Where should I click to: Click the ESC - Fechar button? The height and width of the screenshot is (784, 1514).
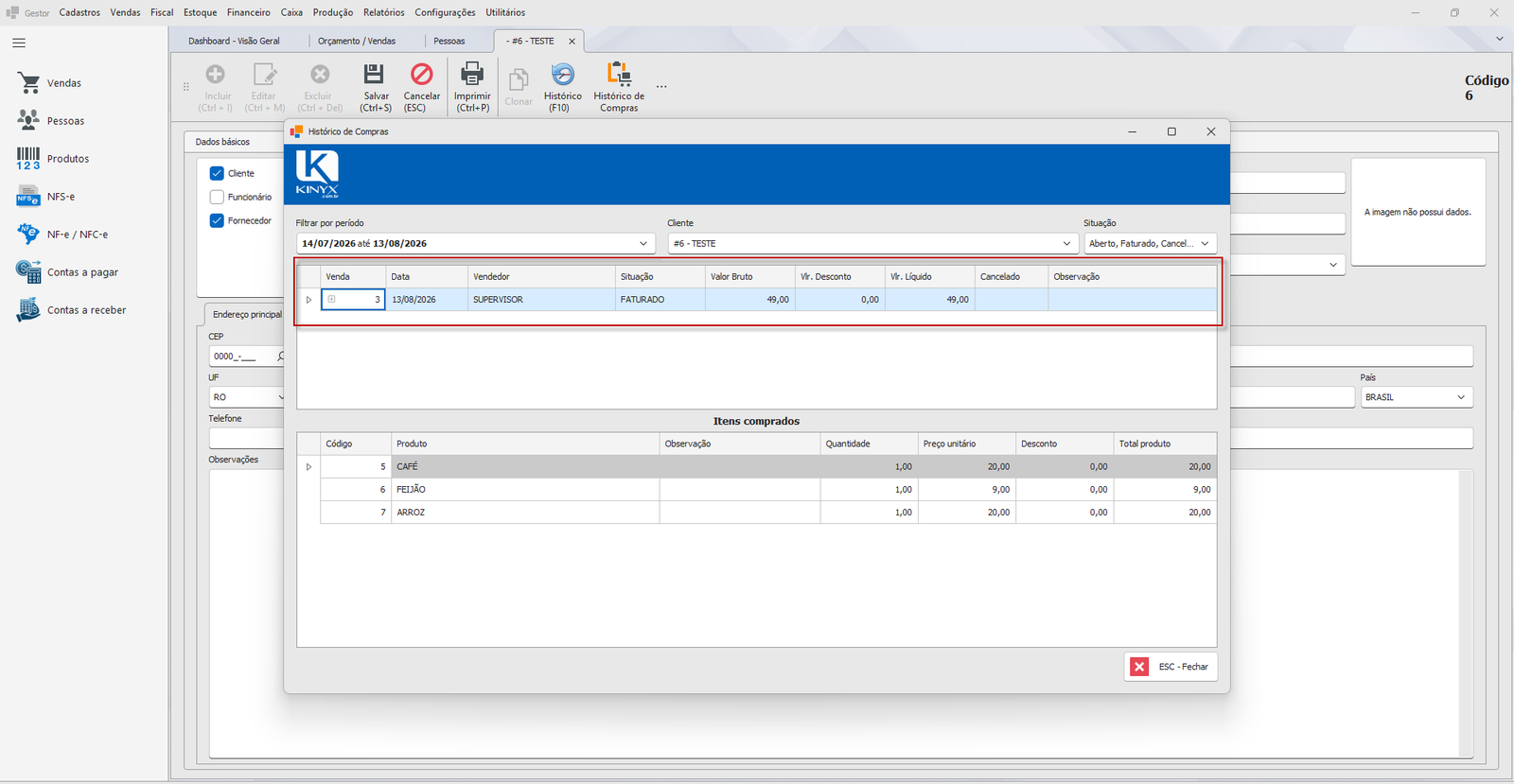point(1171,667)
